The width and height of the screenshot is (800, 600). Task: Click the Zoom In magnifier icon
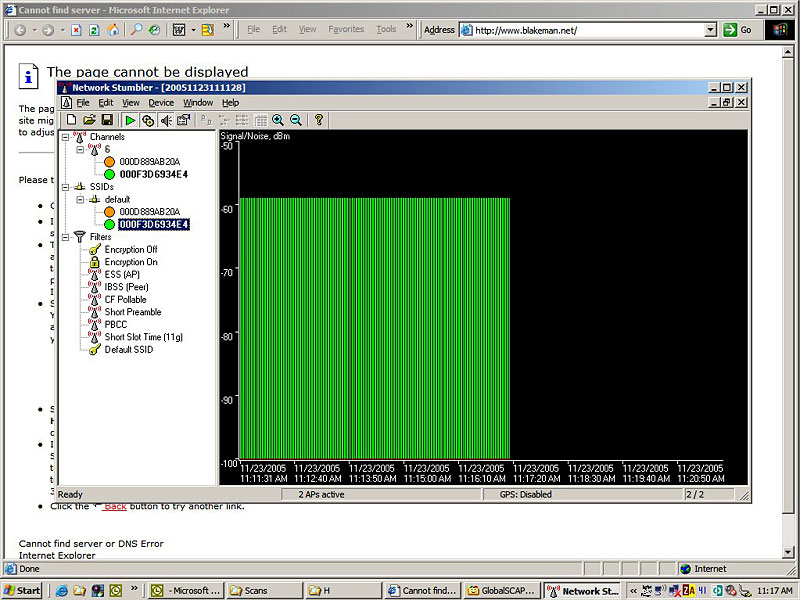pyautogui.click(x=278, y=120)
